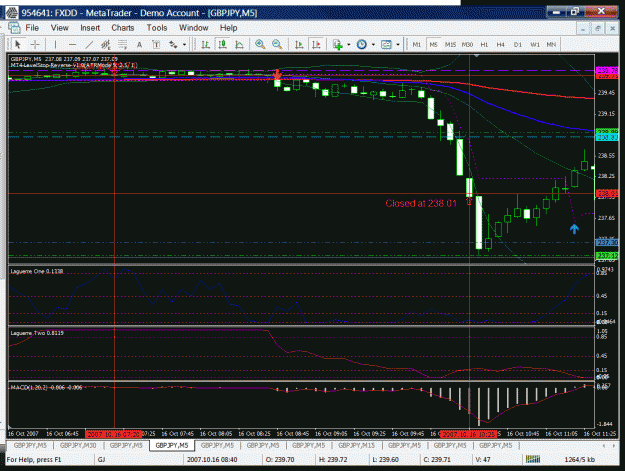Screen dimensions: 625x471
Task: Switch timeframe to D1
Action: pyautogui.click(x=518, y=45)
